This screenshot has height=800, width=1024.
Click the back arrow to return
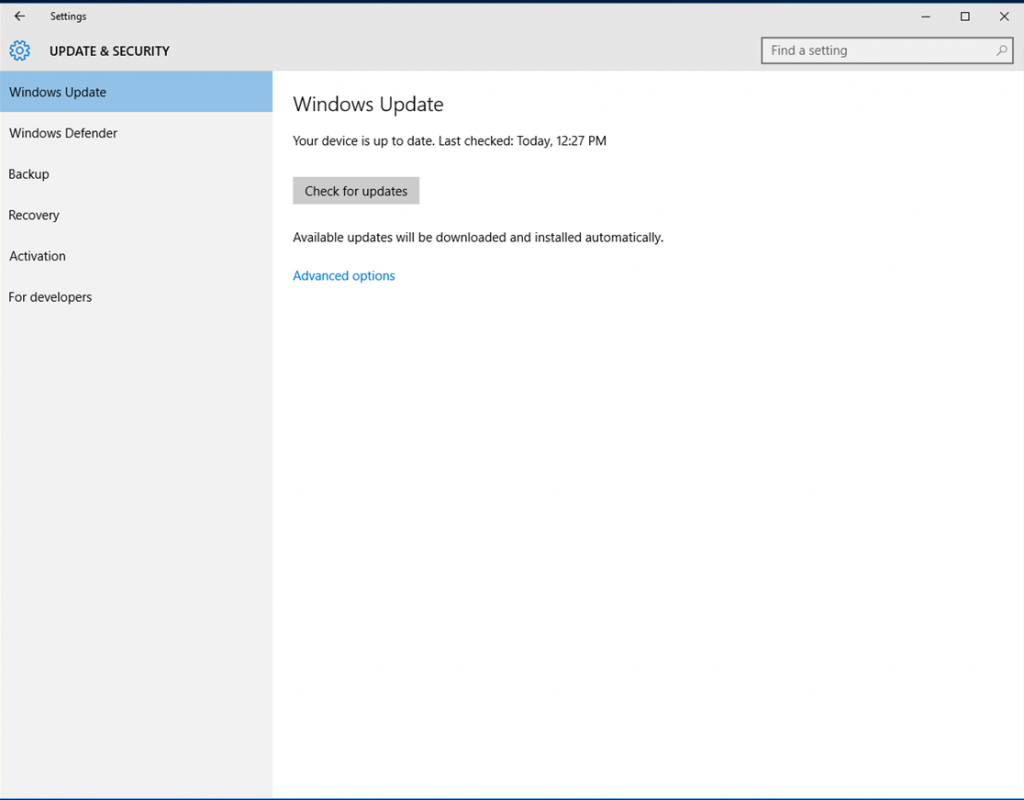pos(18,16)
